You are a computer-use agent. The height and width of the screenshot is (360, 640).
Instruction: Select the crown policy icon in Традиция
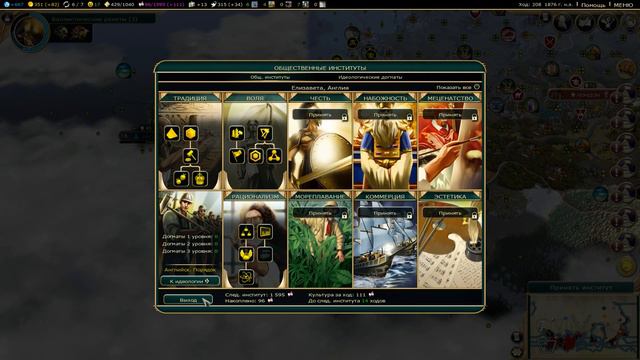[200, 178]
